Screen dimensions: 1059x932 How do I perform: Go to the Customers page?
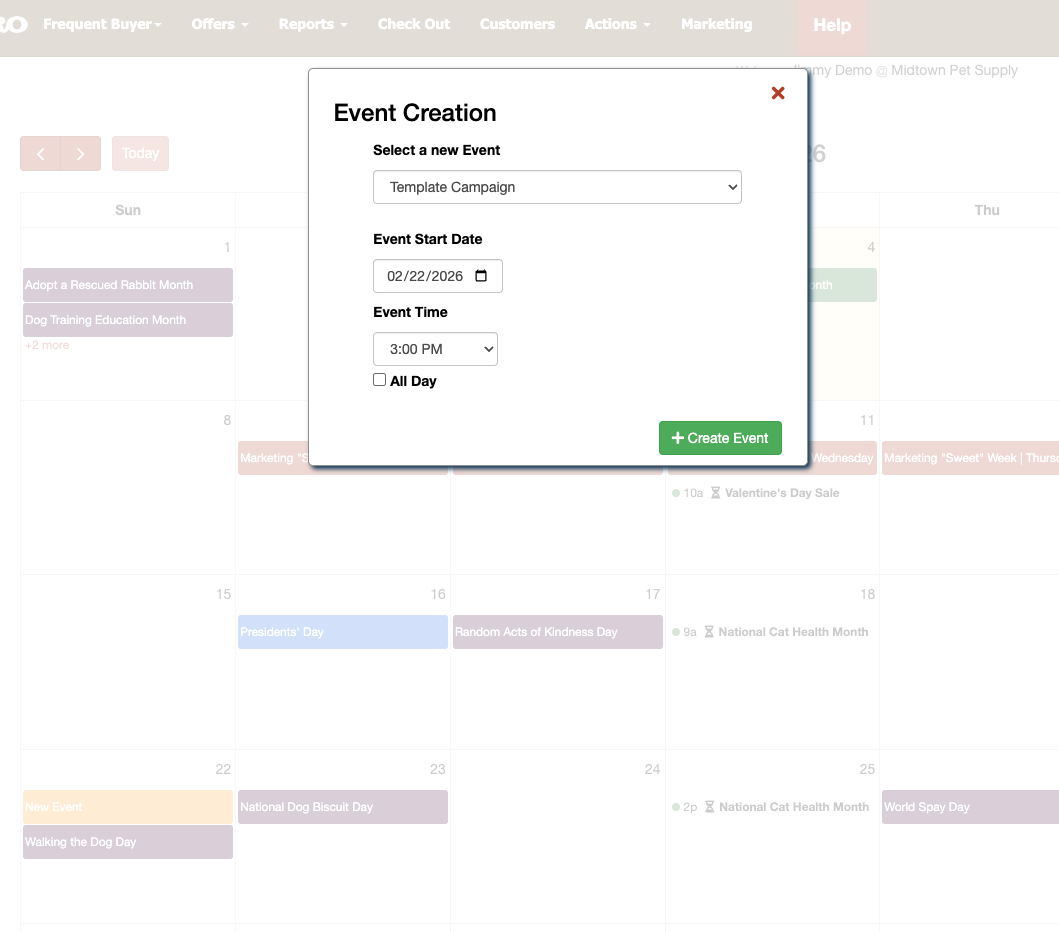click(x=517, y=24)
